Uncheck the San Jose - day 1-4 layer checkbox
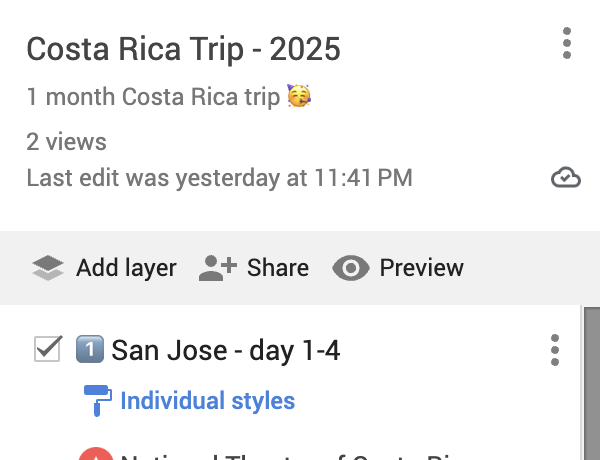Screen dimensions: 600x460 [x=48, y=350]
